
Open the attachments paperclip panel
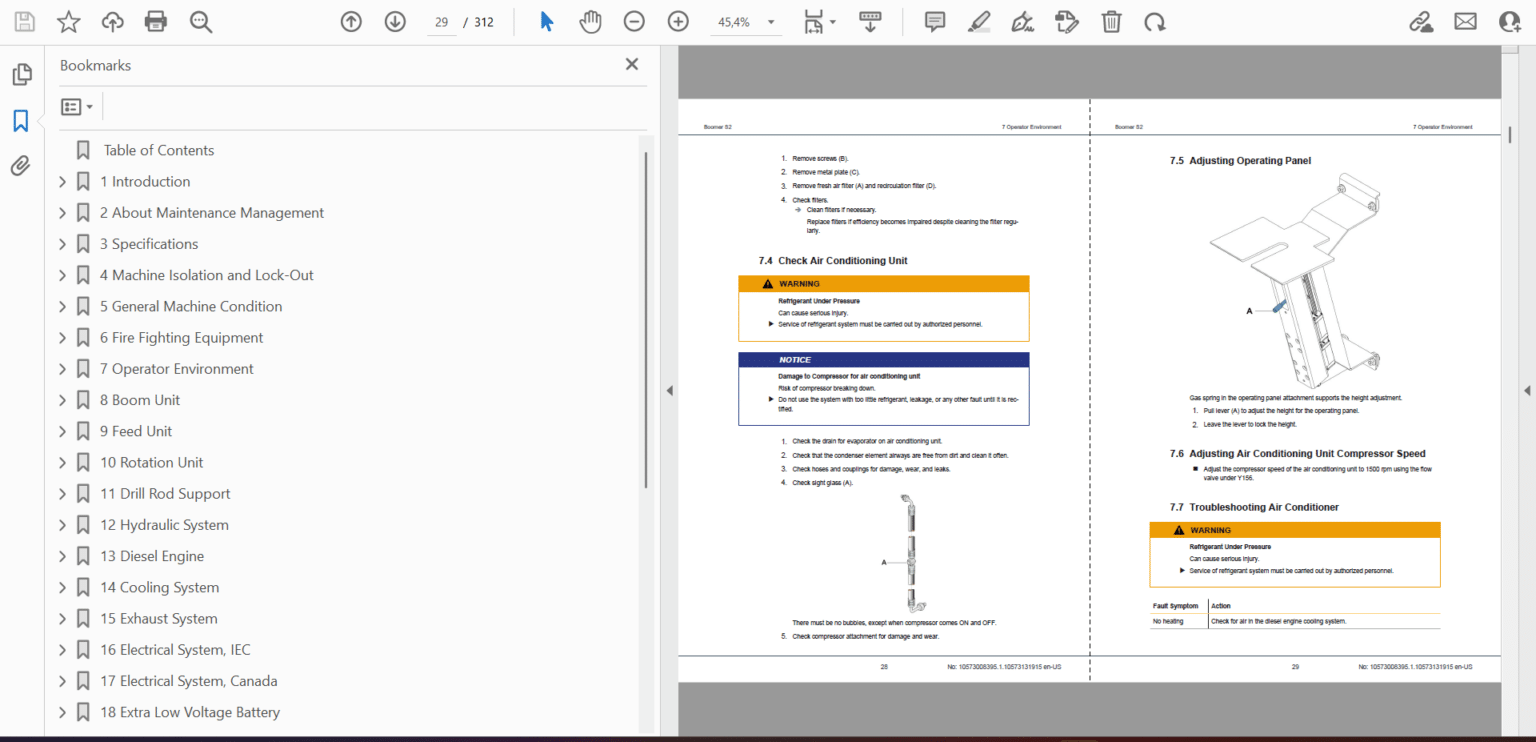pos(21,166)
